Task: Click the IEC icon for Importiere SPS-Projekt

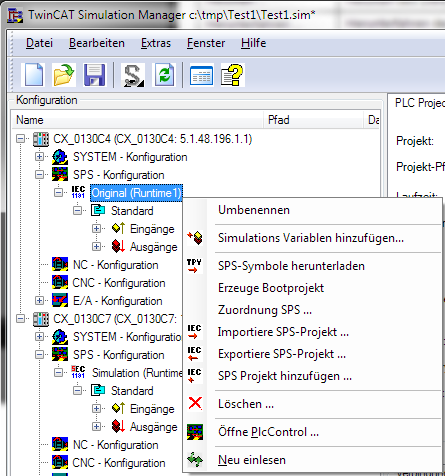Action: (x=194, y=332)
